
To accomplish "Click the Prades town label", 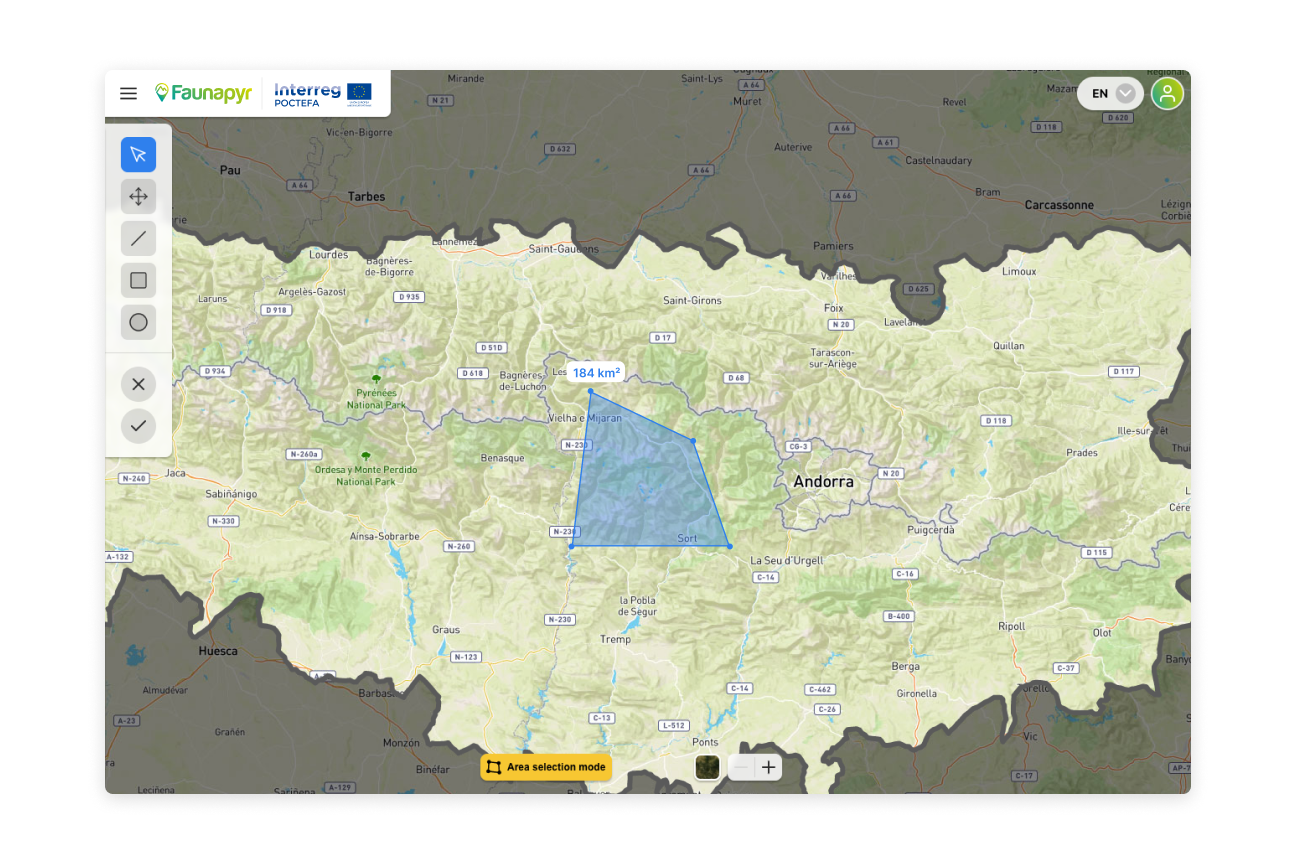I will click(1081, 452).
